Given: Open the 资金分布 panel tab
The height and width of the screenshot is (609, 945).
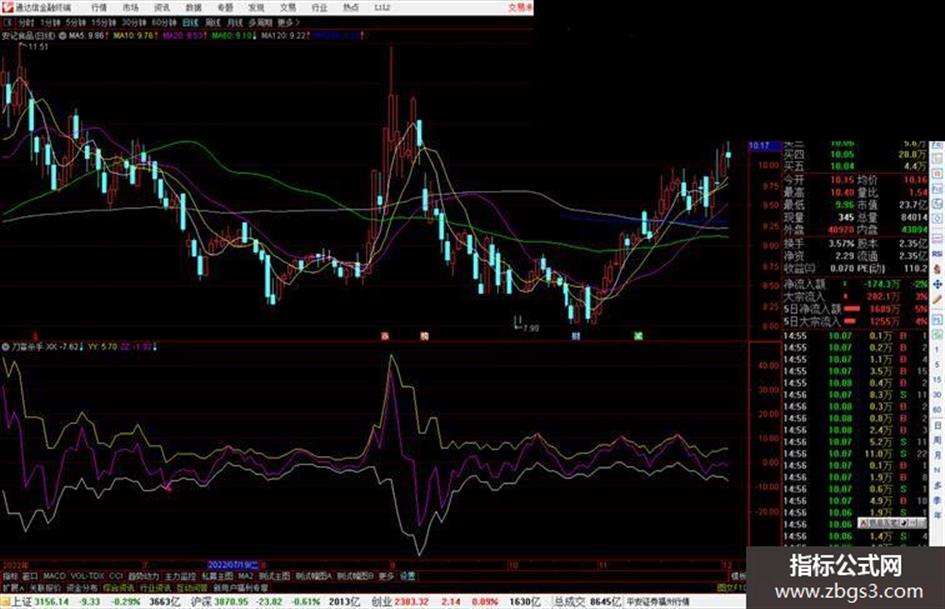Looking at the screenshot, I should pos(82,587).
